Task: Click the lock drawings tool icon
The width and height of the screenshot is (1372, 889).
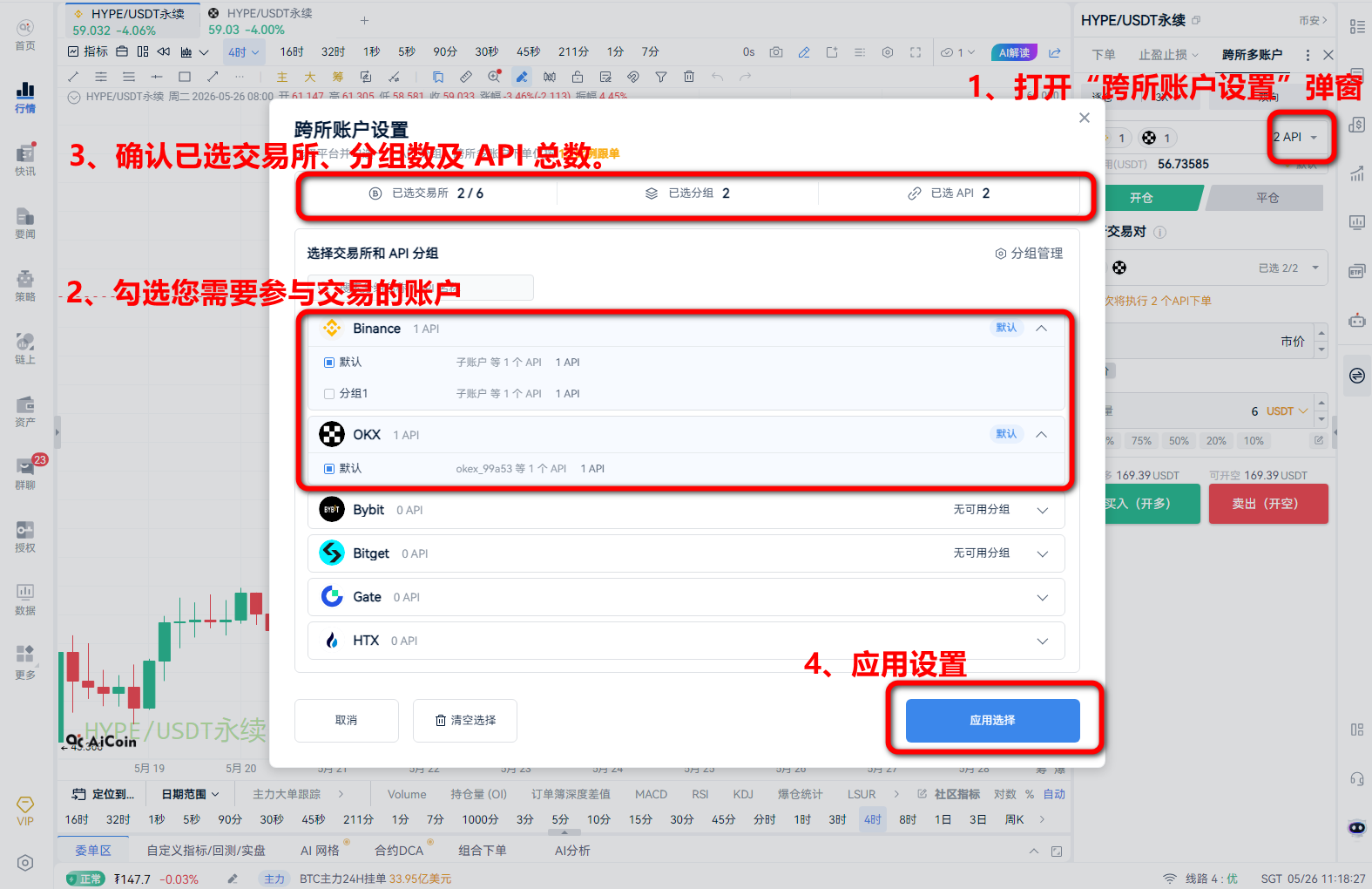Action: (x=578, y=77)
